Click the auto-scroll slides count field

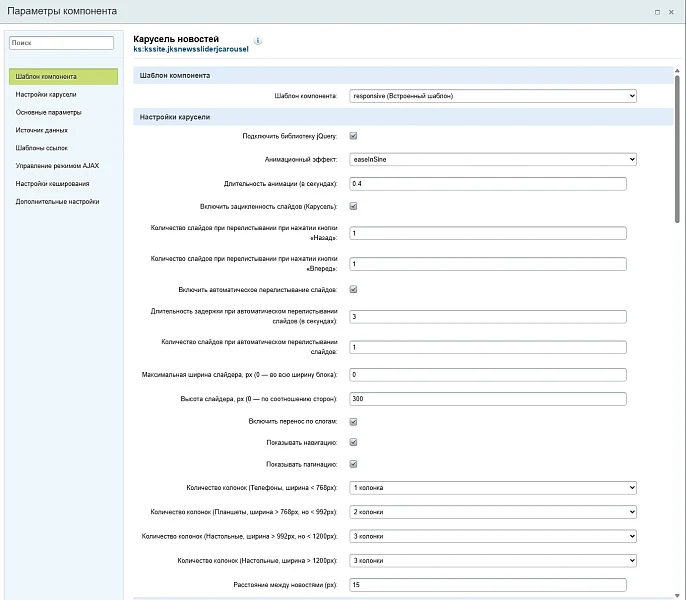[x=488, y=347]
